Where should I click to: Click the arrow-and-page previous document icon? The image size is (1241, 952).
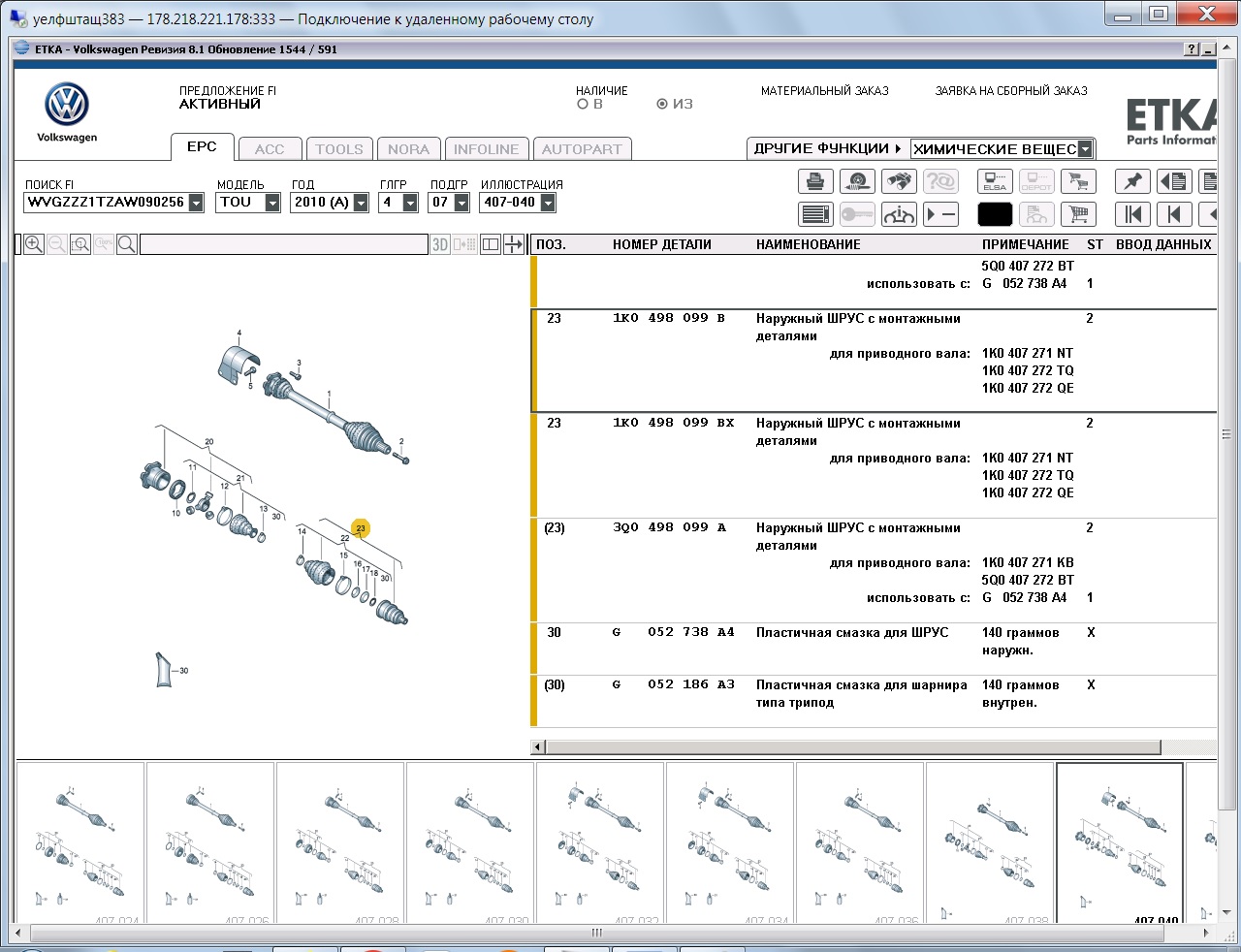click(x=1174, y=181)
